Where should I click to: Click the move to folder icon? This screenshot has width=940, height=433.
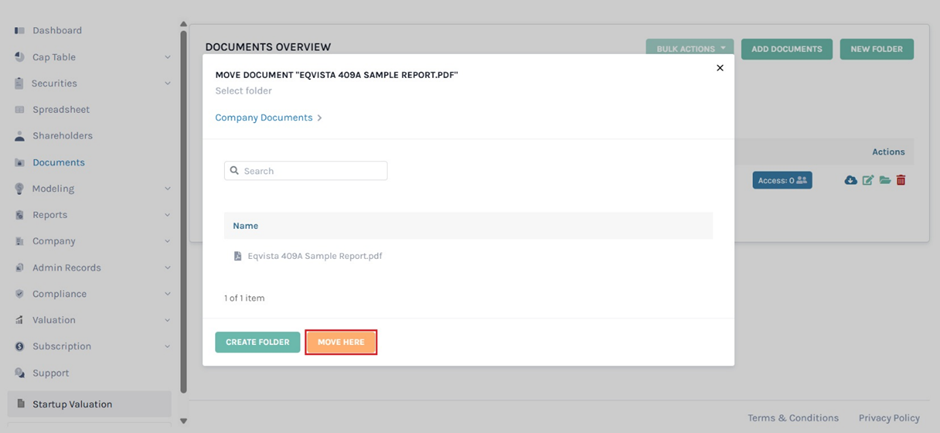coord(885,180)
